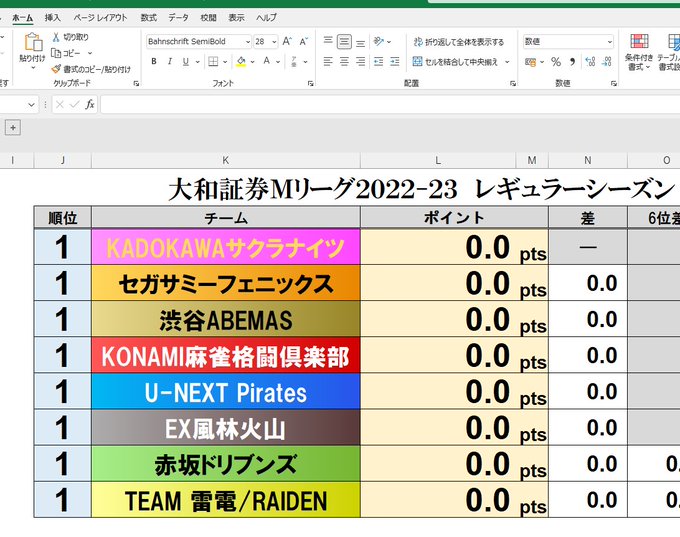This screenshot has height=537, width=680.
Task: Apply font color A icon
Action: click(267, 62)
